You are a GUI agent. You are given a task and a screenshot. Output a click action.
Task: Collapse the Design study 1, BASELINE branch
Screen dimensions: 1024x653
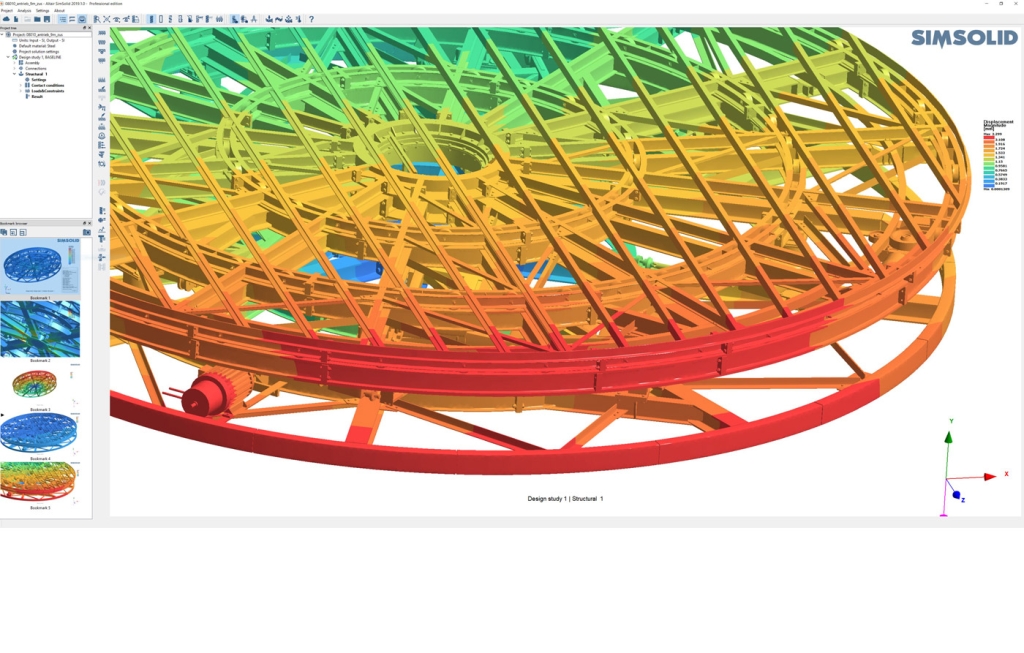click(x=8, y=57)
